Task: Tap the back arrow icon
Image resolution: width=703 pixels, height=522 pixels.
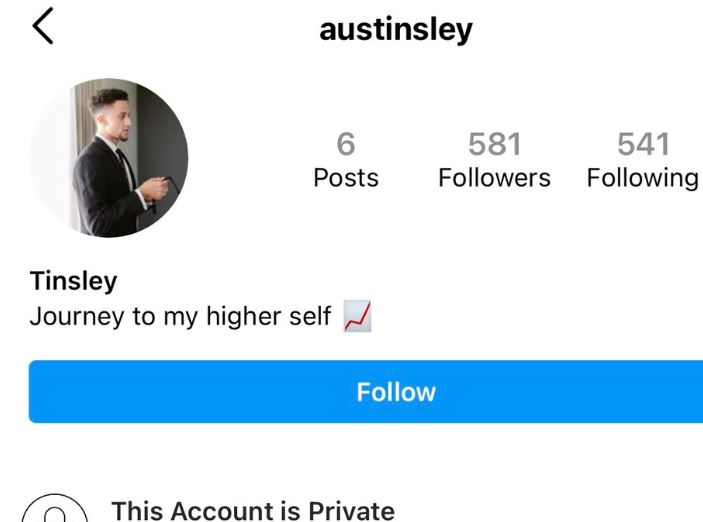Action: [43, 26]
